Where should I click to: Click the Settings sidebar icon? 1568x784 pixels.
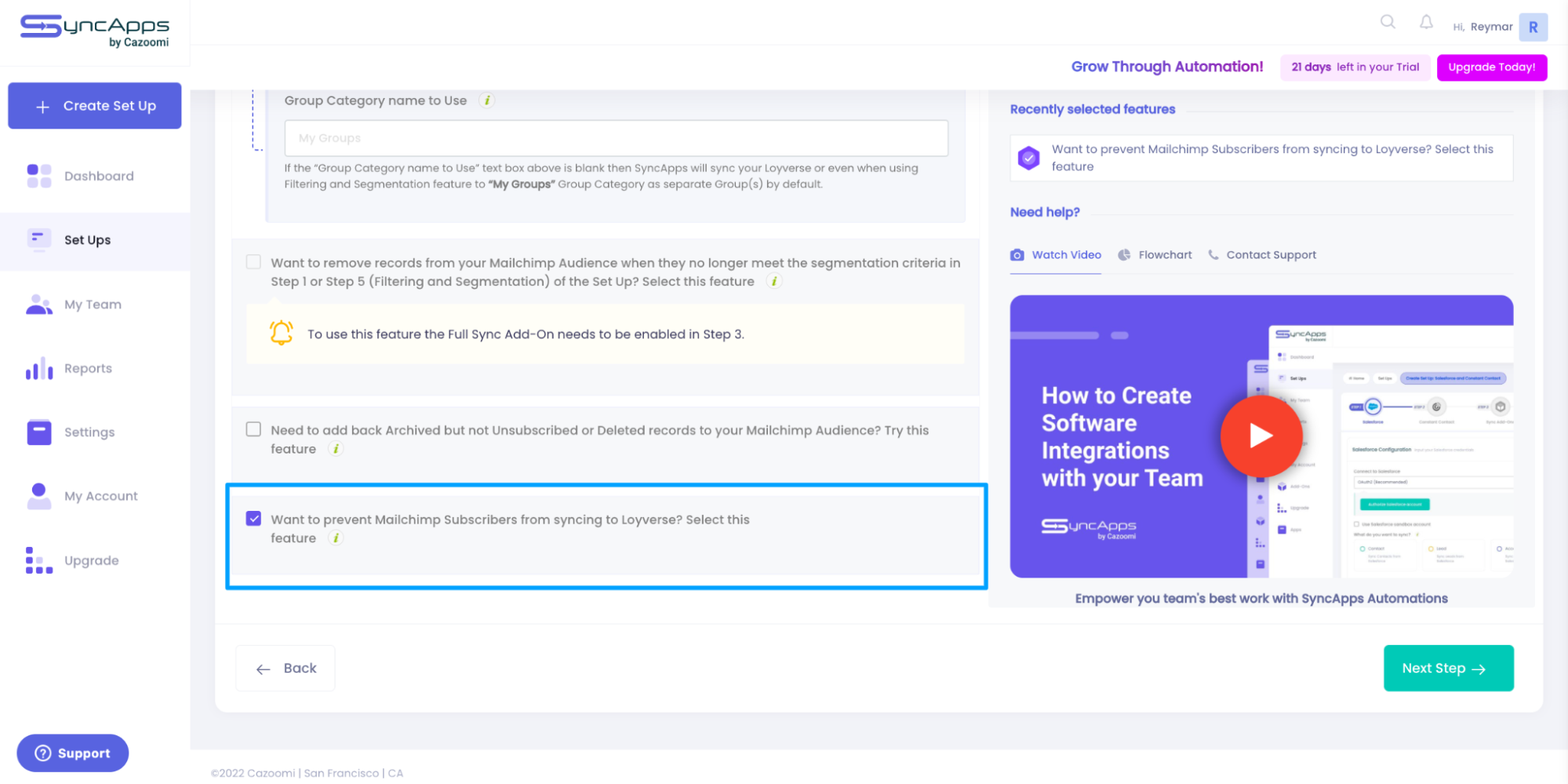[39, 432]
